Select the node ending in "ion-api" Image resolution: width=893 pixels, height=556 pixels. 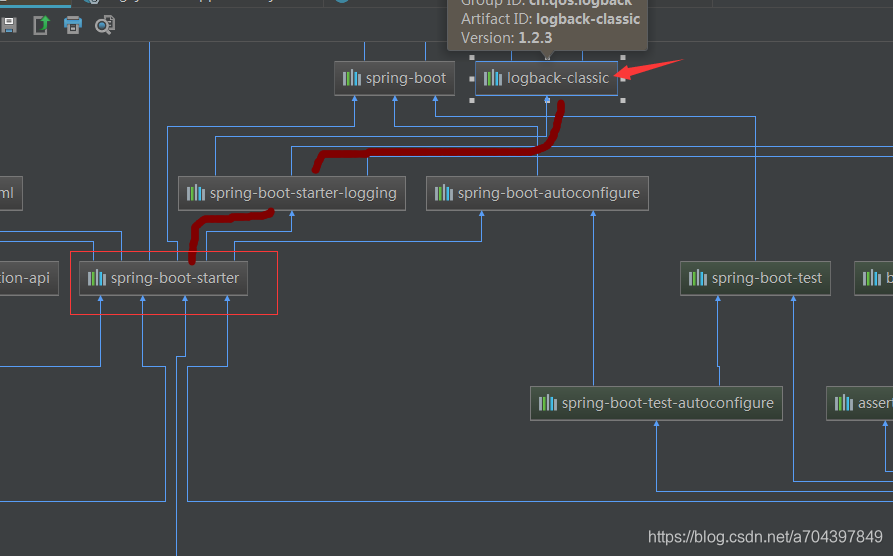(28, 278)
